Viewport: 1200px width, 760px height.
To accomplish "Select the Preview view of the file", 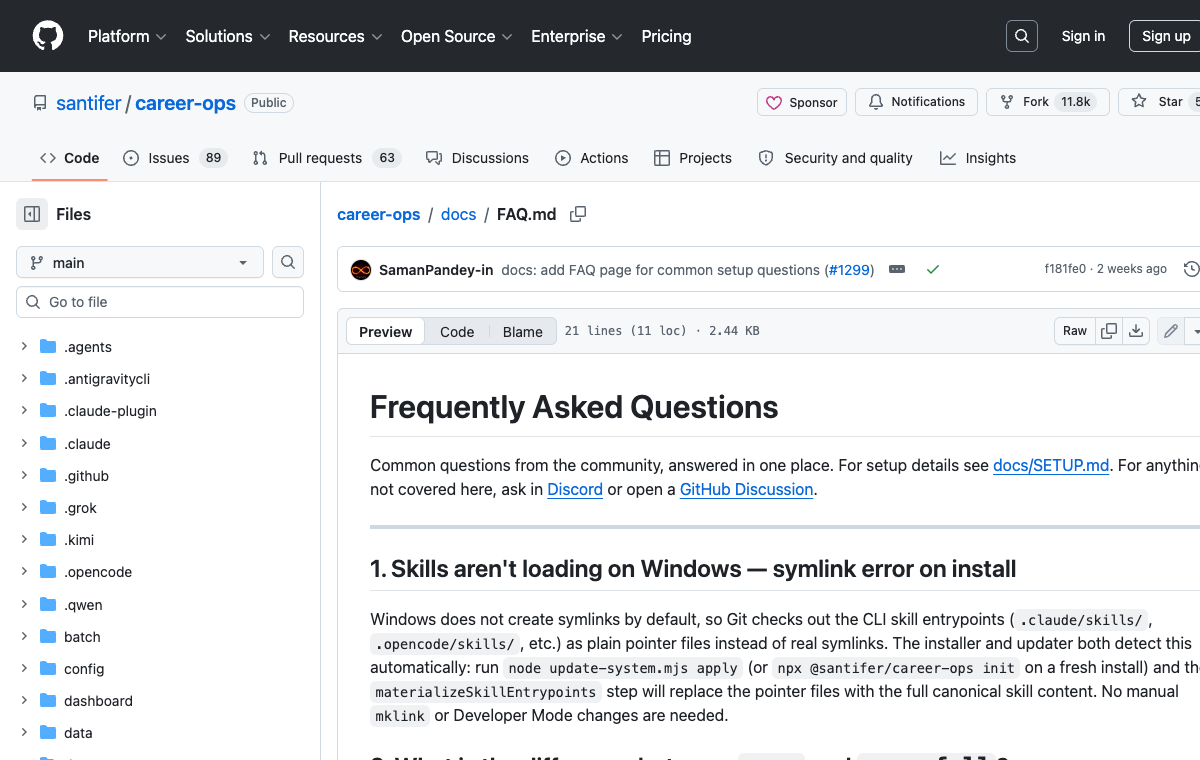I will click(x=385, y=332).
